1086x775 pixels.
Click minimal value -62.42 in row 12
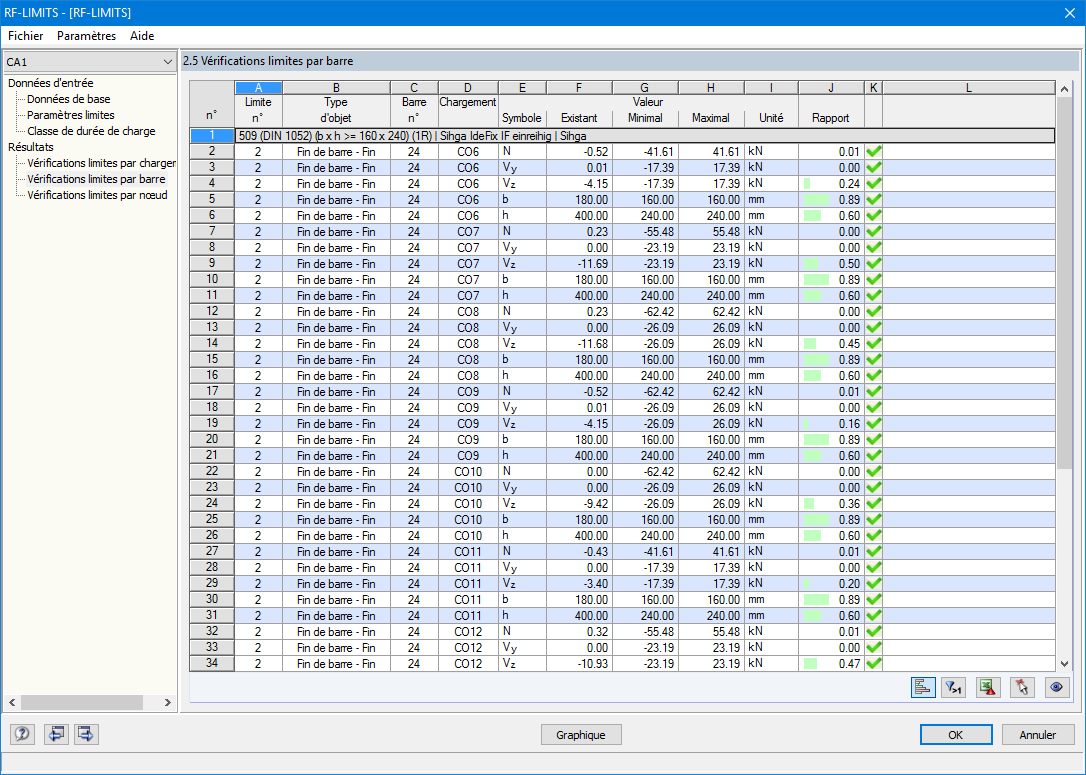click(645, 312)
